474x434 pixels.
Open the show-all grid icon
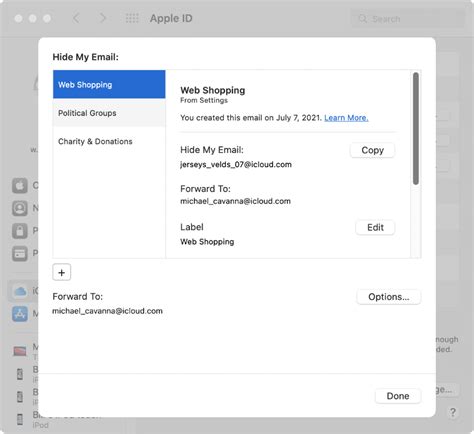click(132, 18)
